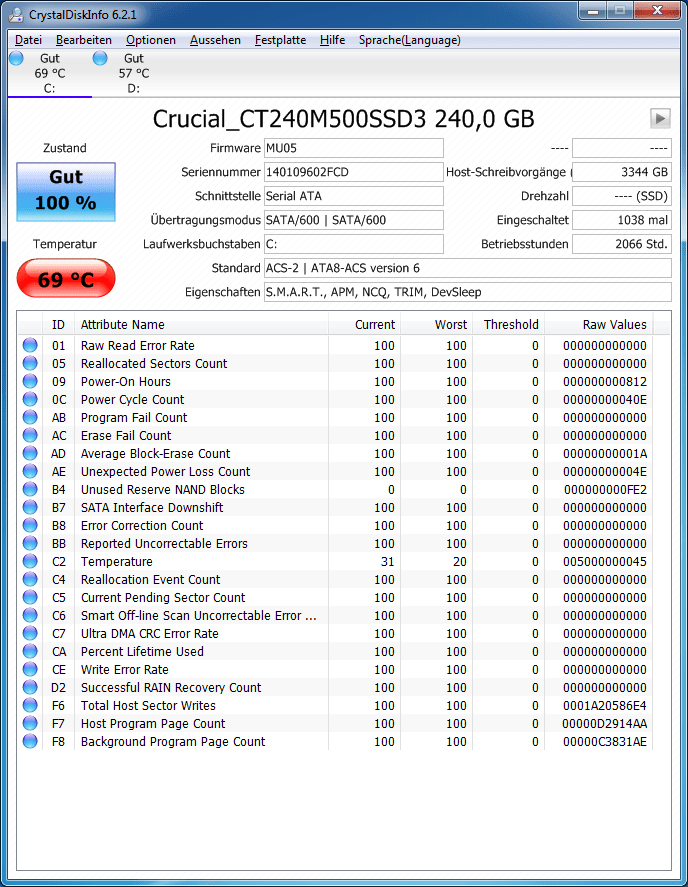688x887 pixels.
Task: Open the Hilfe menu
Action: [332, 40]
